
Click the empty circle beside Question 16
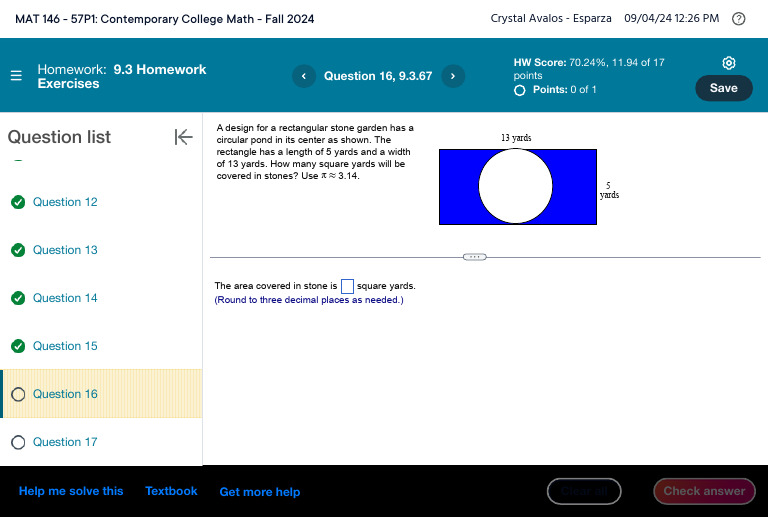18,394
